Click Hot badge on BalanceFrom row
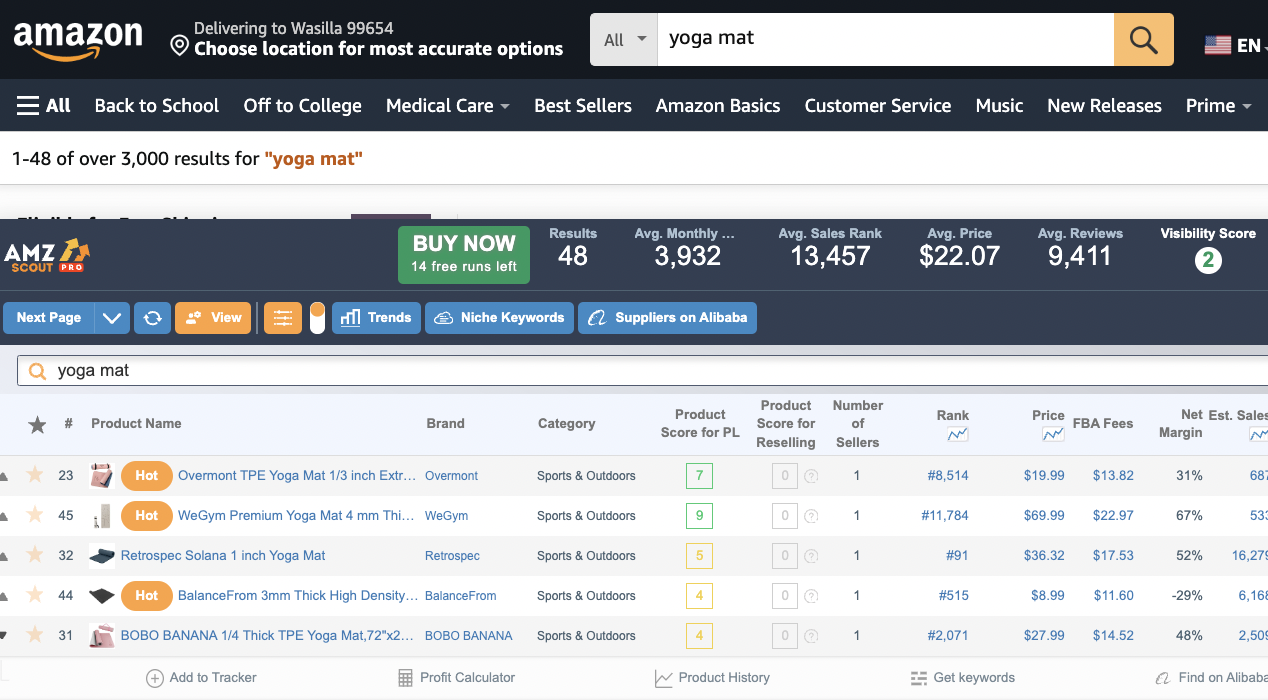This screenshot has height=700, width=1268. pos(147,595)
